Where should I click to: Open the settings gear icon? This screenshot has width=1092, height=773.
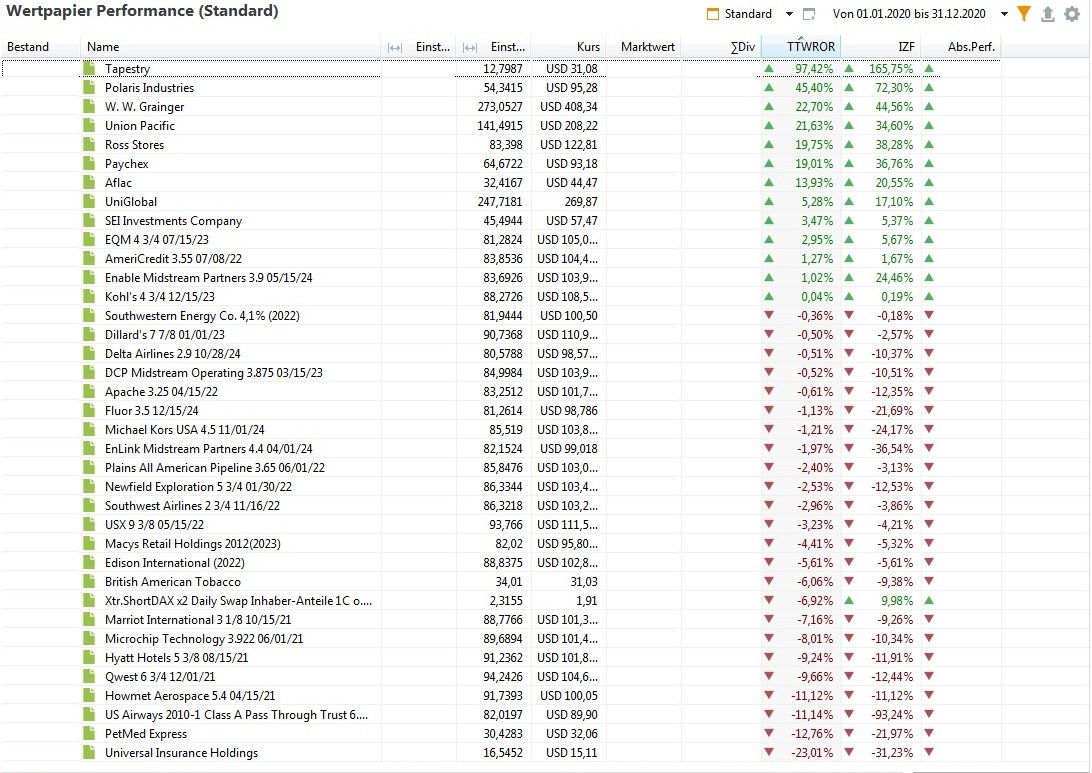coord(1072,14)
